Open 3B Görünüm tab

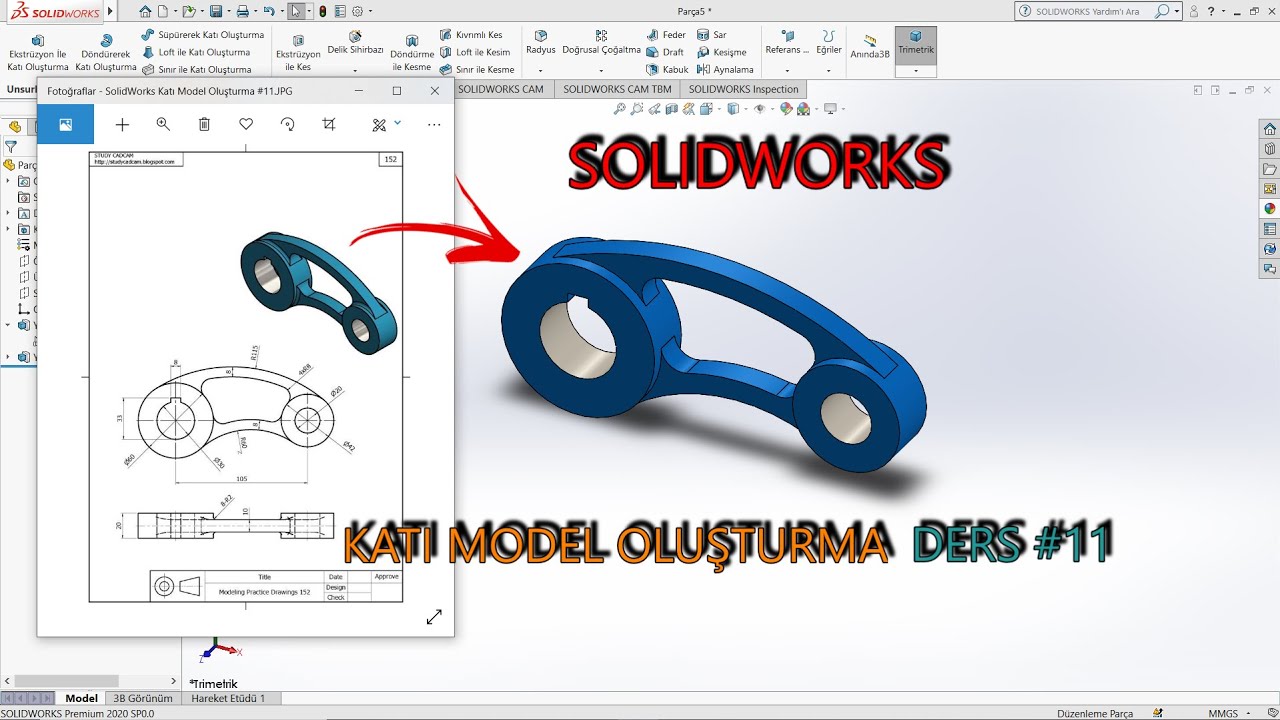(x=143, y=698)
